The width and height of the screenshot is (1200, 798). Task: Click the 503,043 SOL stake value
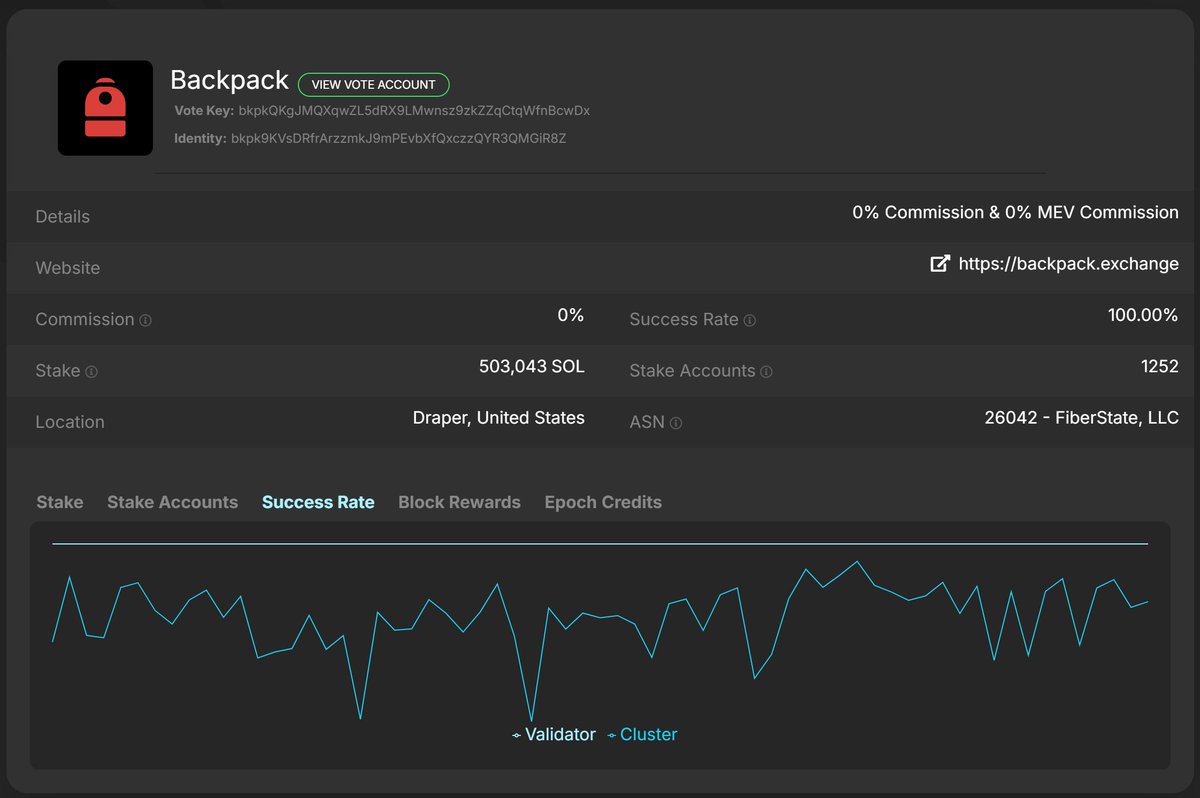click(x=532, y=366)
